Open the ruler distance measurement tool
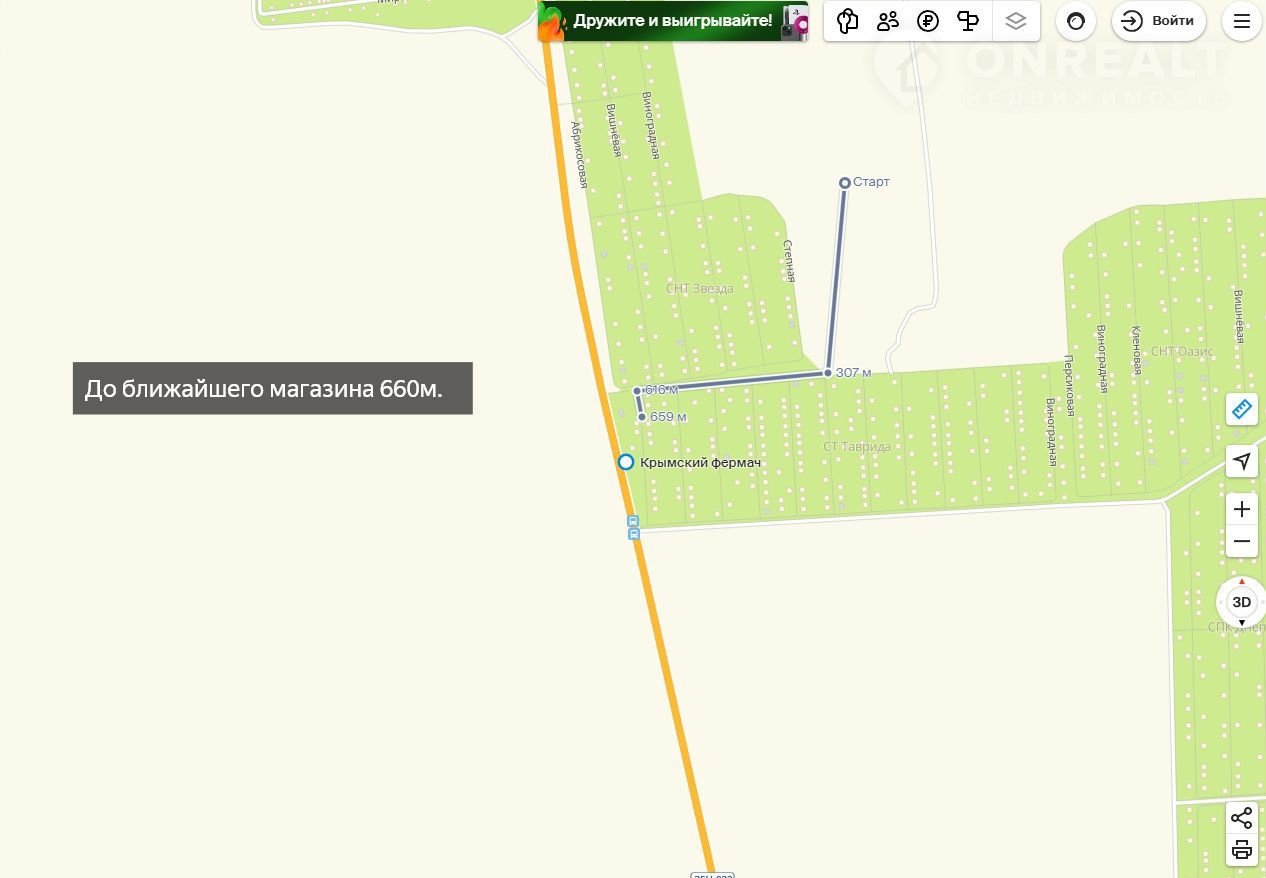Image resolution: width=1266 pixels, height=878 pixels. pyautogui.click(x=1241, y=408)
